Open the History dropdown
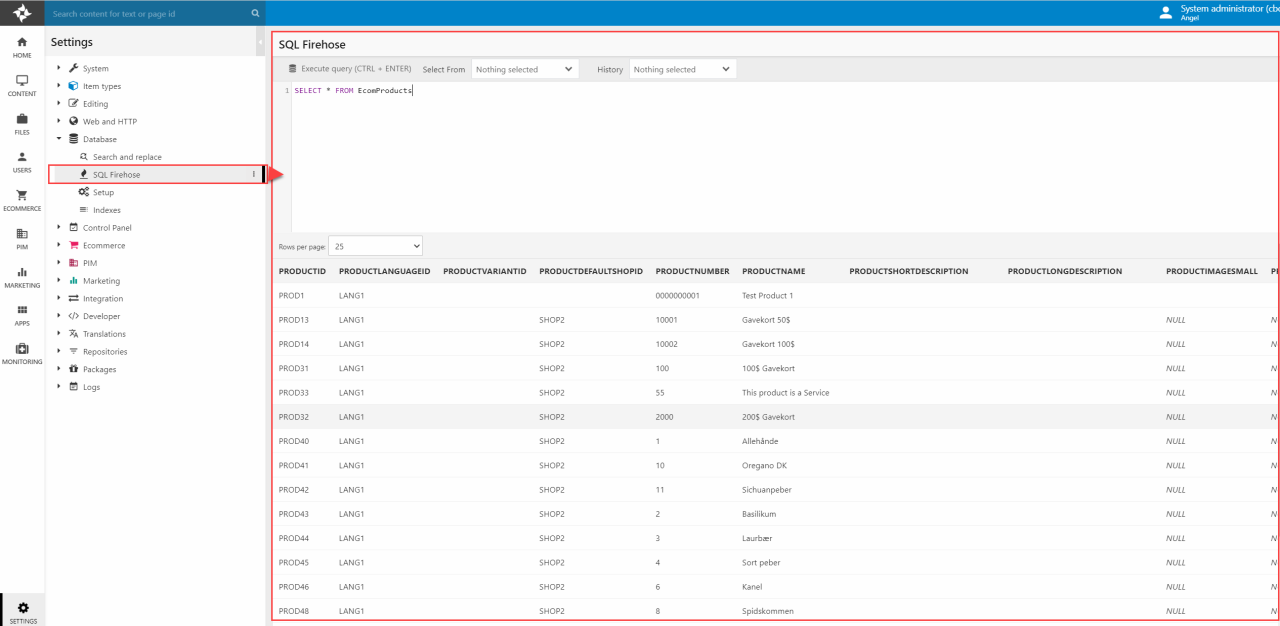 tap(682, 69)
